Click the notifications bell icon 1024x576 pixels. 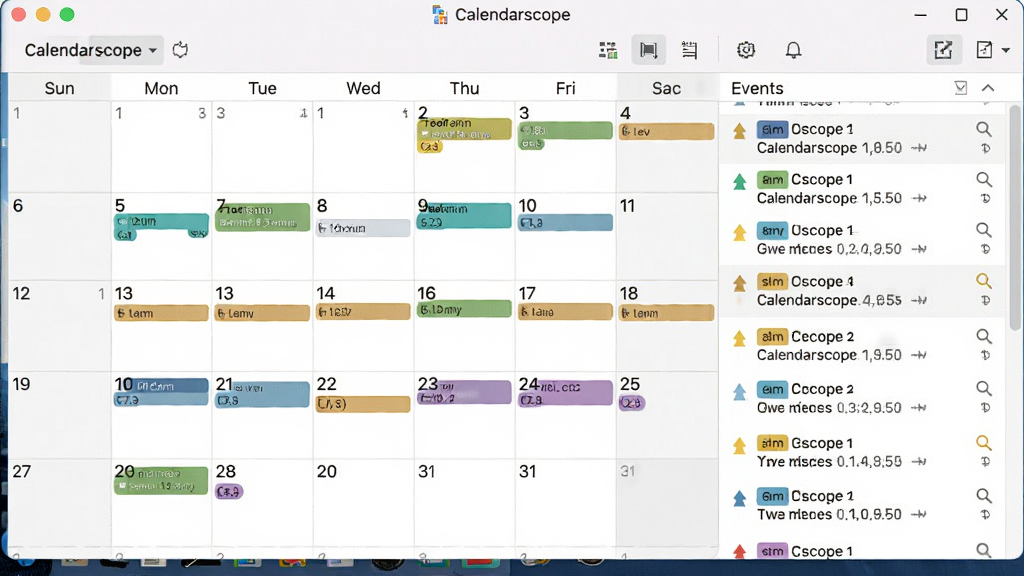pos(793,50)
